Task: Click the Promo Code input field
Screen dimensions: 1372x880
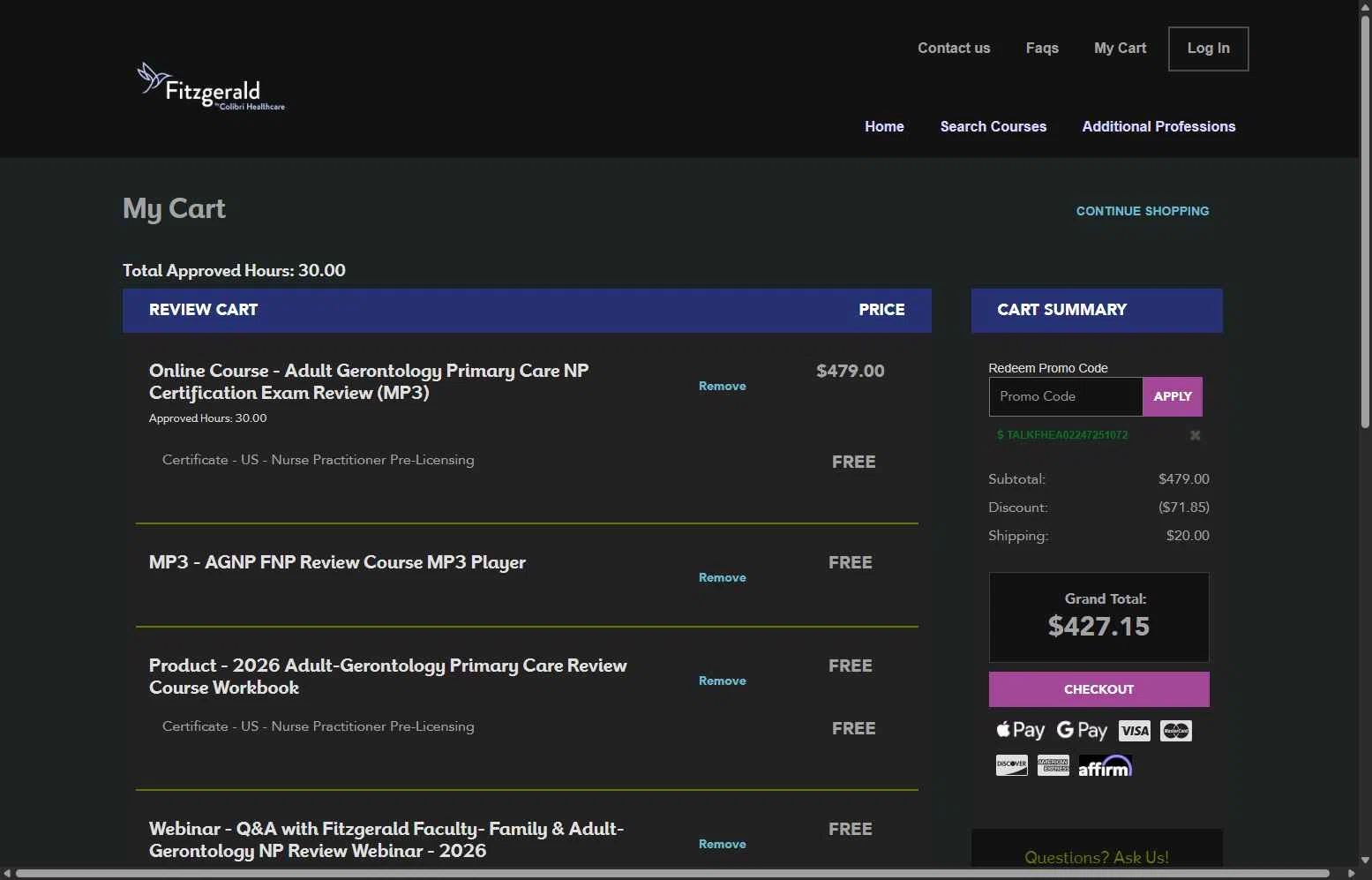Action: (x=1066, y=396)
